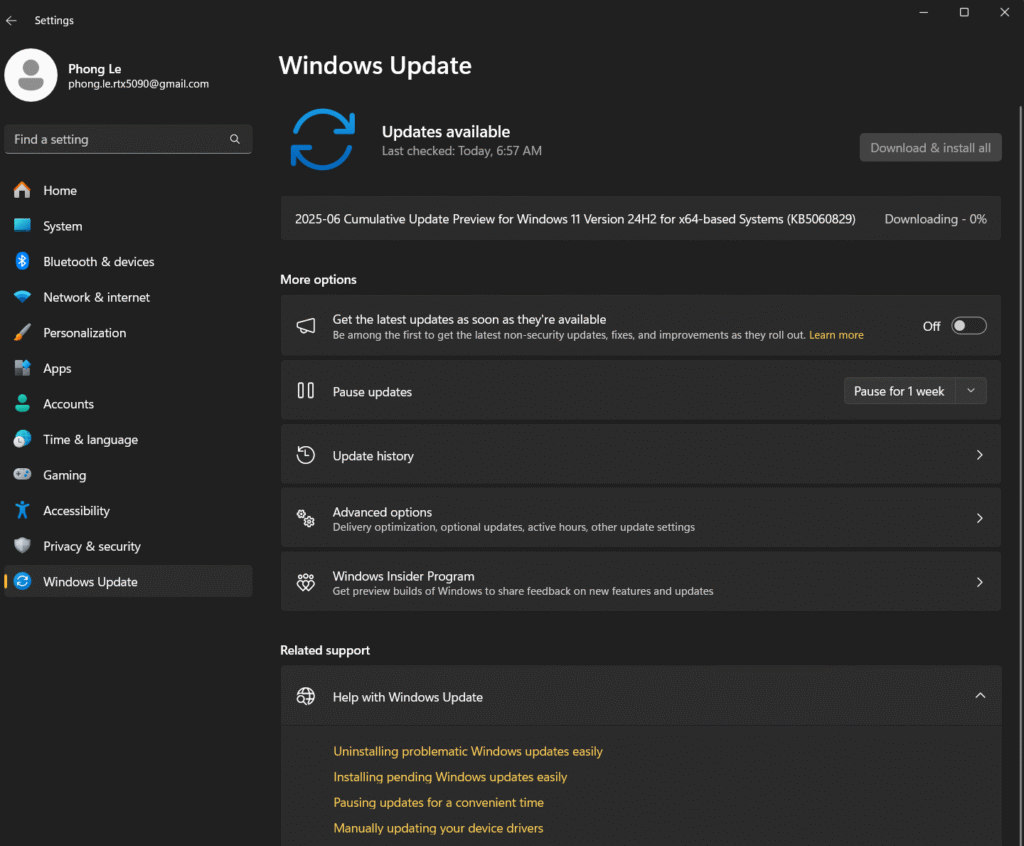Select Windows Update sidebar entry

click(x=128, y=581)
